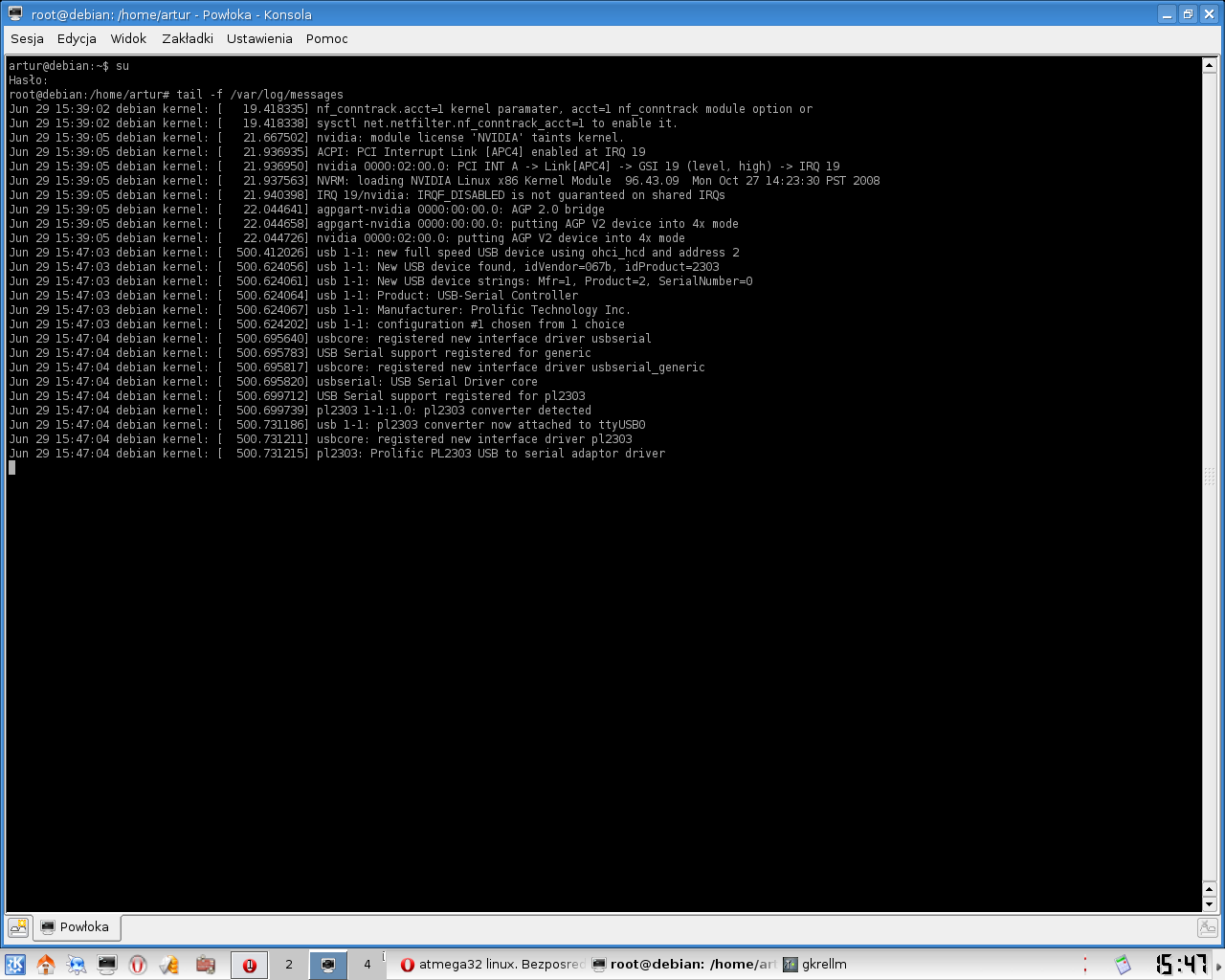
Task: Activate the Opera atmega32 linux taskbar entry
Action: click(492, 965)
